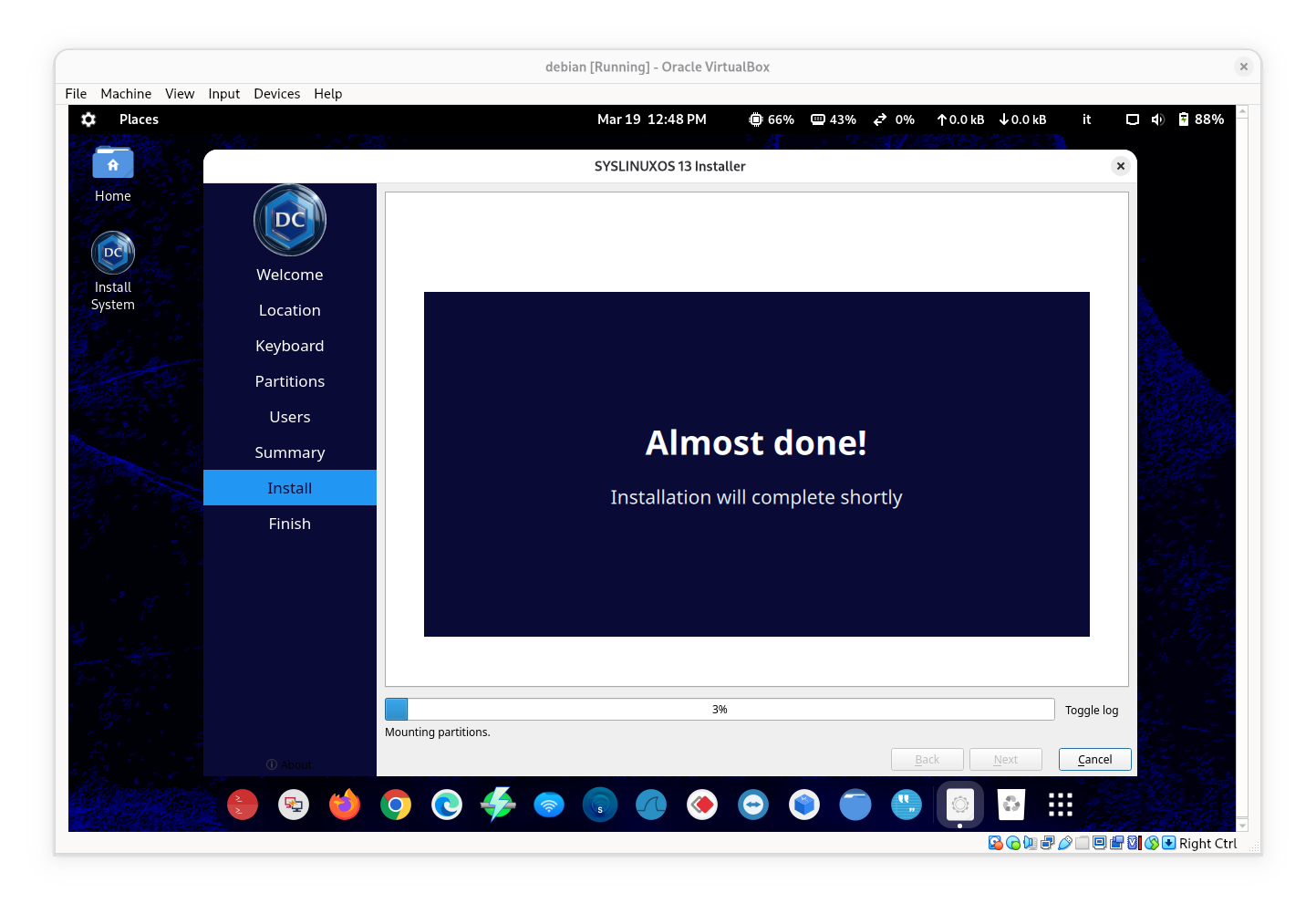Open the 'it' keyboard layout selector
1316x914 pixels.
[x=1086, y=119]
